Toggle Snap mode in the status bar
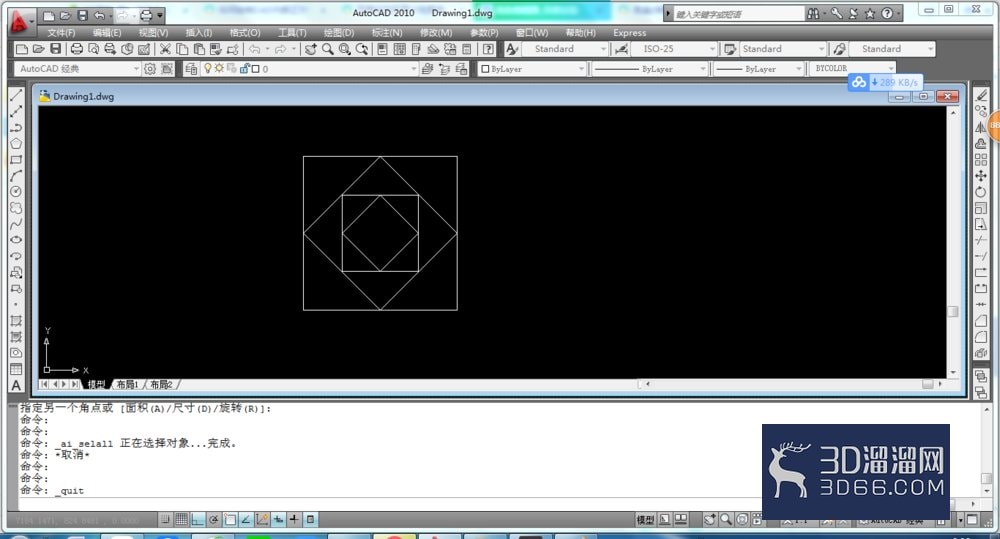The width and height of the screenshot is (1000, 539). pyautogui.click(x=165, y=520)
